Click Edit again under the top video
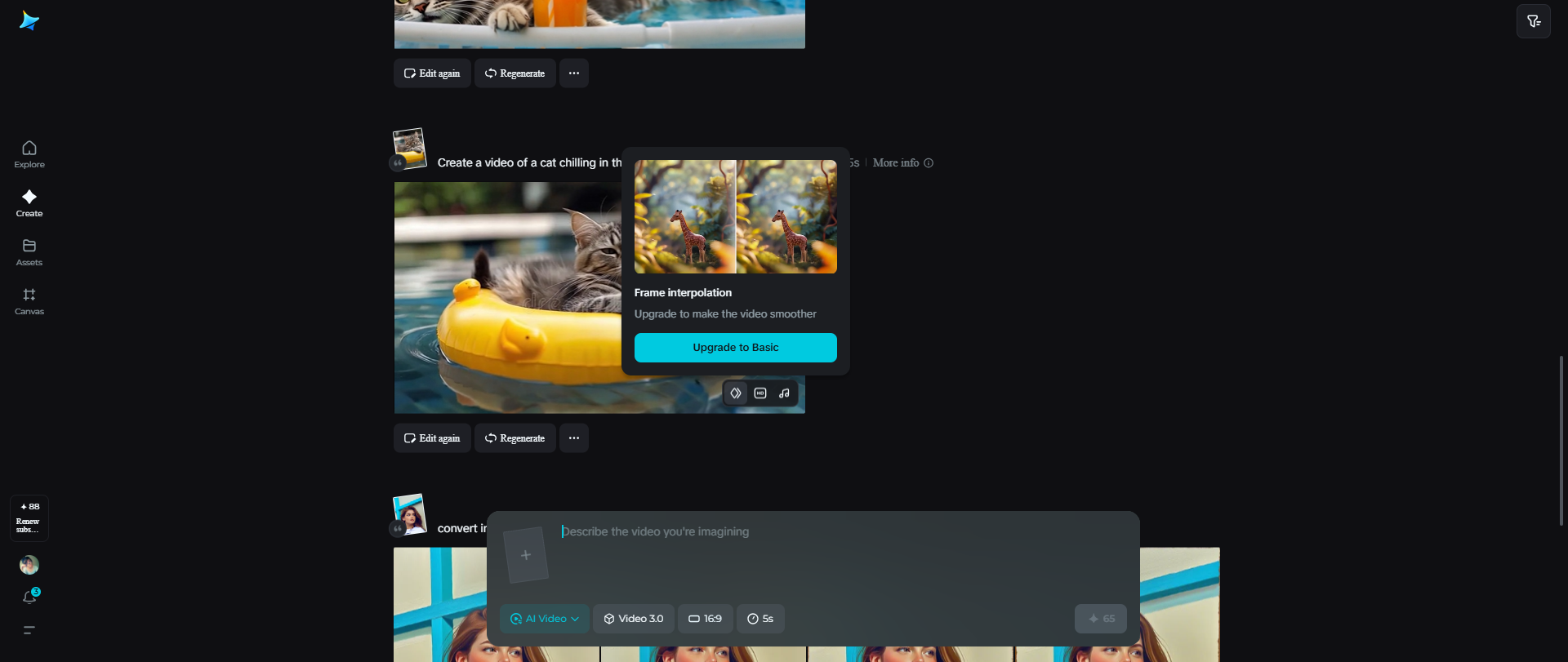This screenshot has height=662, width=1568. click(432, 73)
